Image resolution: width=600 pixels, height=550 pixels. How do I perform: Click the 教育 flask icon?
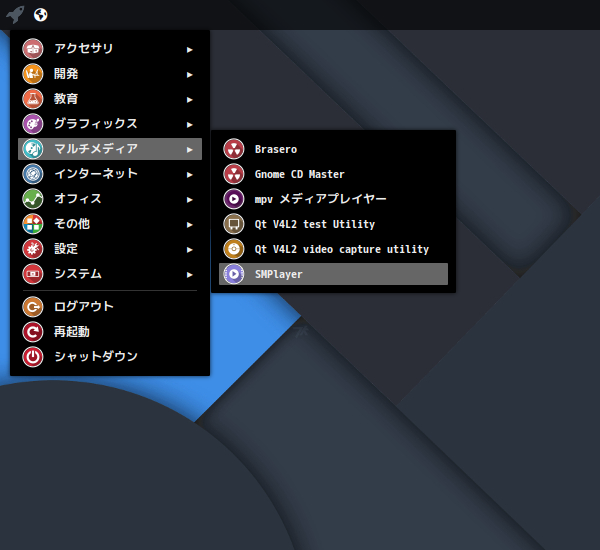coord(33,99)
